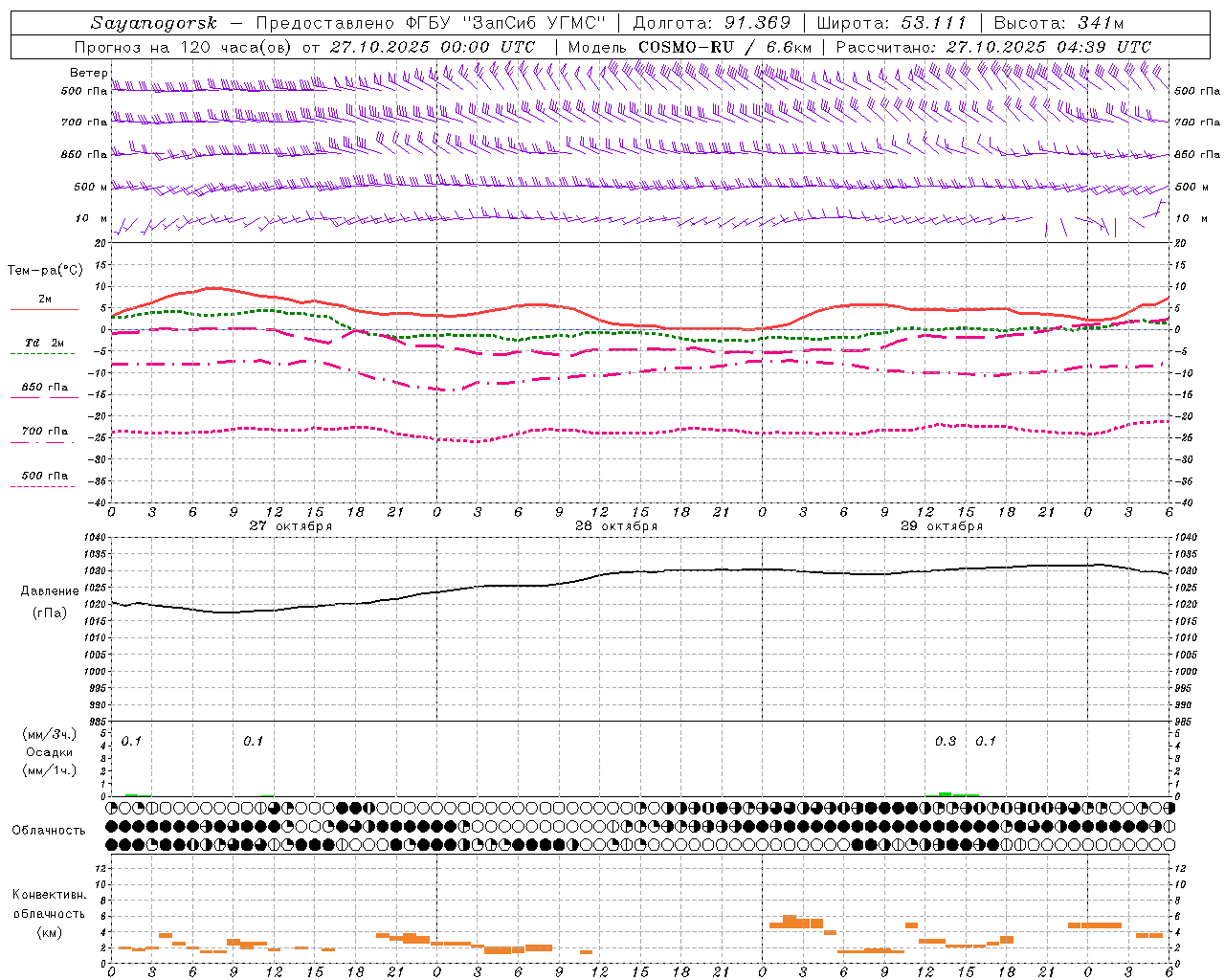Click the Td 2м dew point legend entry
Viewport: 1225px width, 980px height.
click(x=44, y=343)
